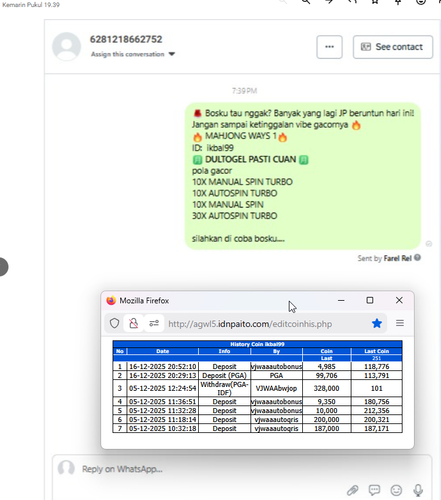441x500 pixels.
Task: Open the three-dots conversation options button
Action: (x=329, y=47)
